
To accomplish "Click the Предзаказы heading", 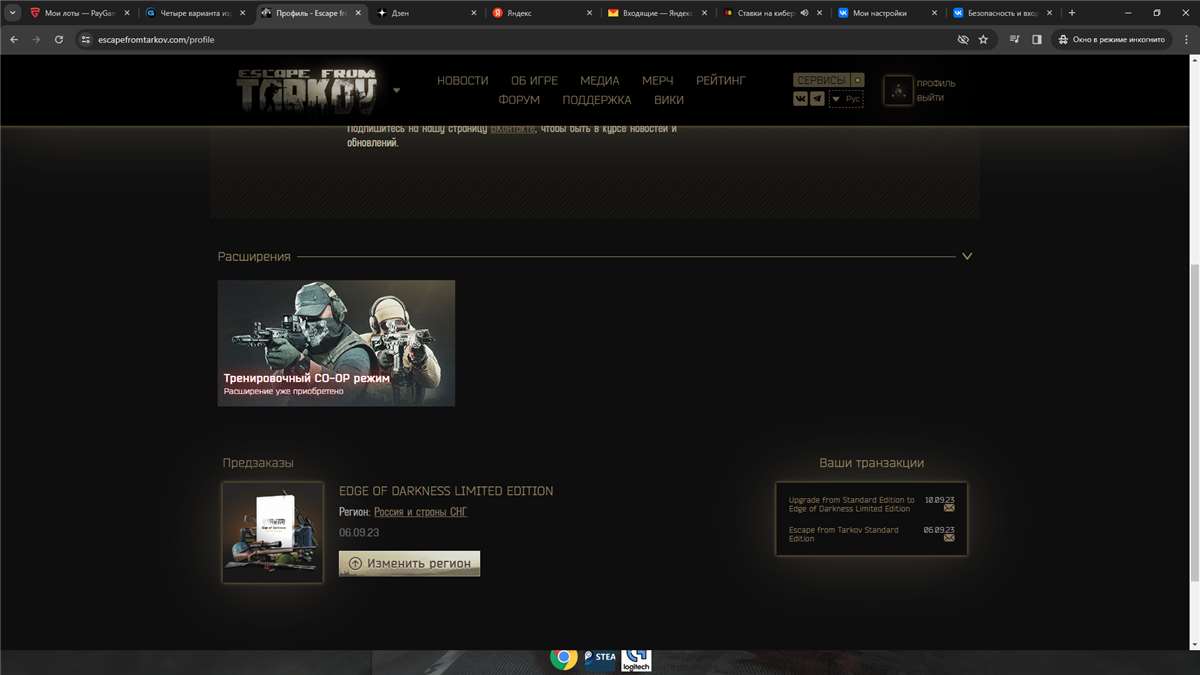I will 258,463.
